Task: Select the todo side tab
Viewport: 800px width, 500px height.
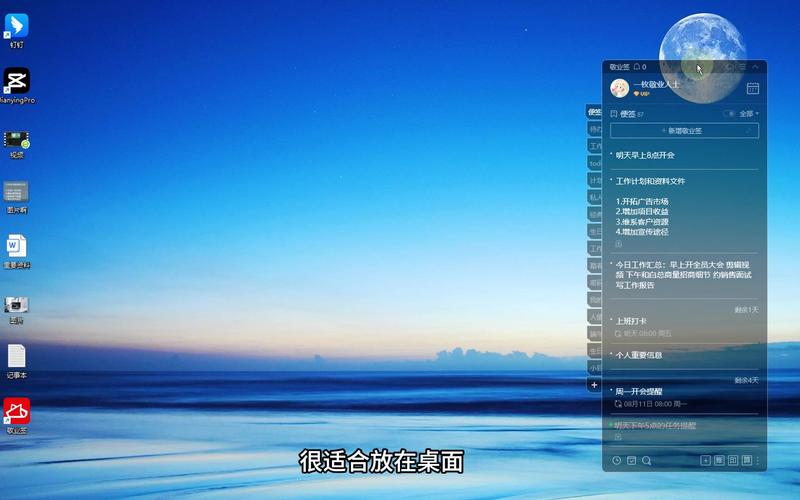Action: (594, 163)
